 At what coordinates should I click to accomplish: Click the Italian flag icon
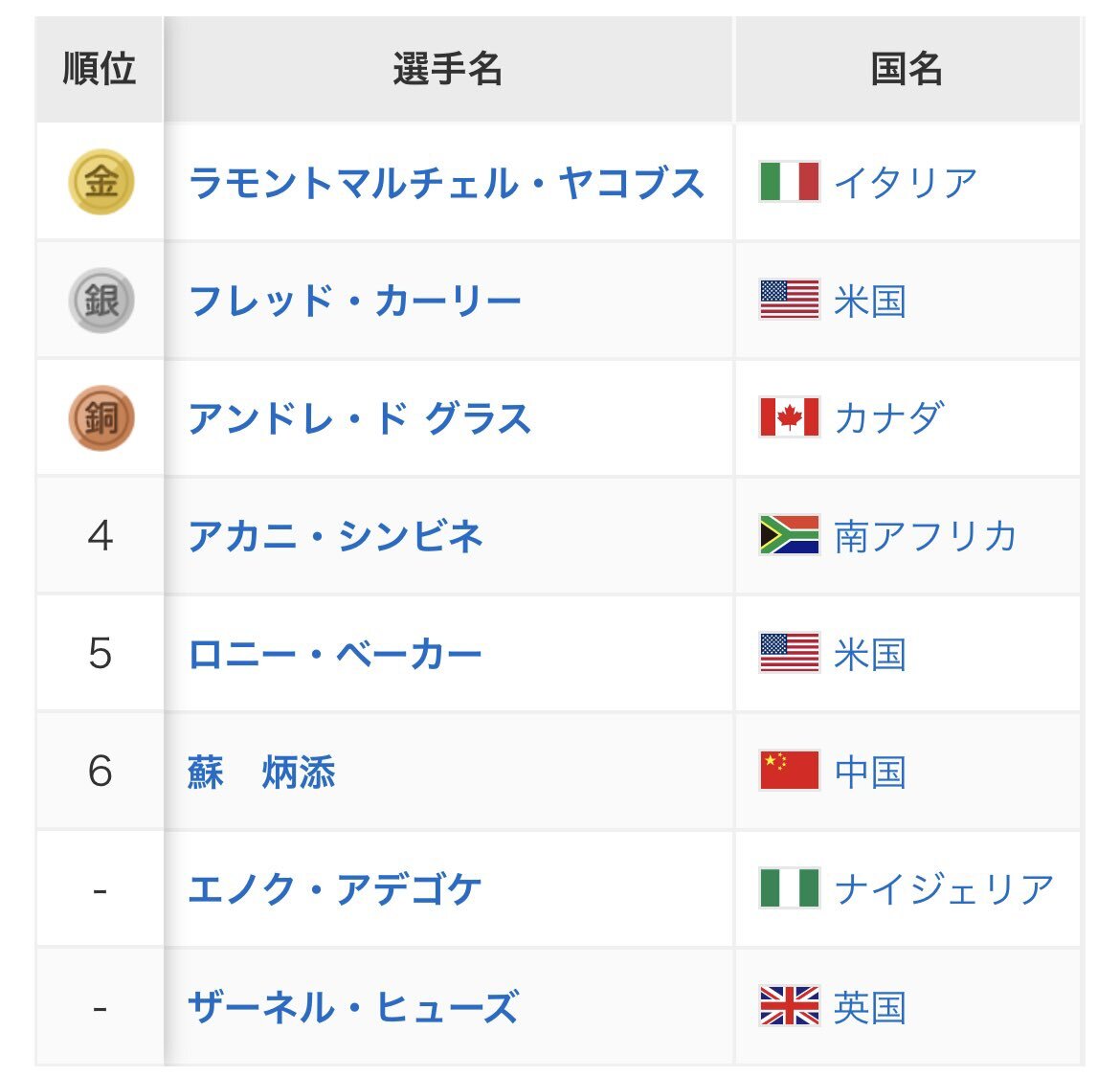[x=789, y=181]
